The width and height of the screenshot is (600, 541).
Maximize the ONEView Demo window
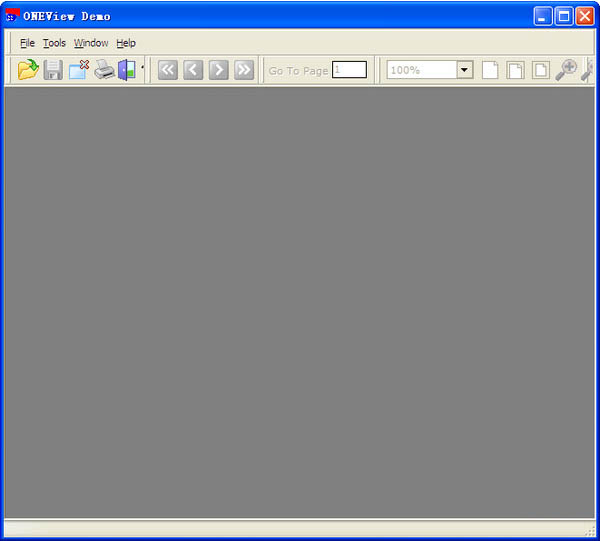point(564,16)
